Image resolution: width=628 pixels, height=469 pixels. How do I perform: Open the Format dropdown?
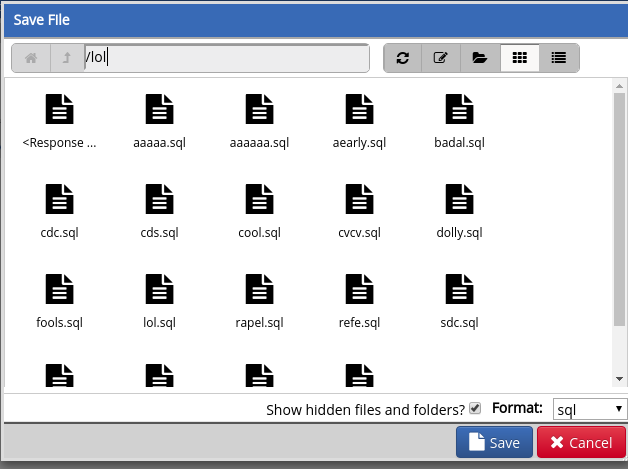coord(590,409)
